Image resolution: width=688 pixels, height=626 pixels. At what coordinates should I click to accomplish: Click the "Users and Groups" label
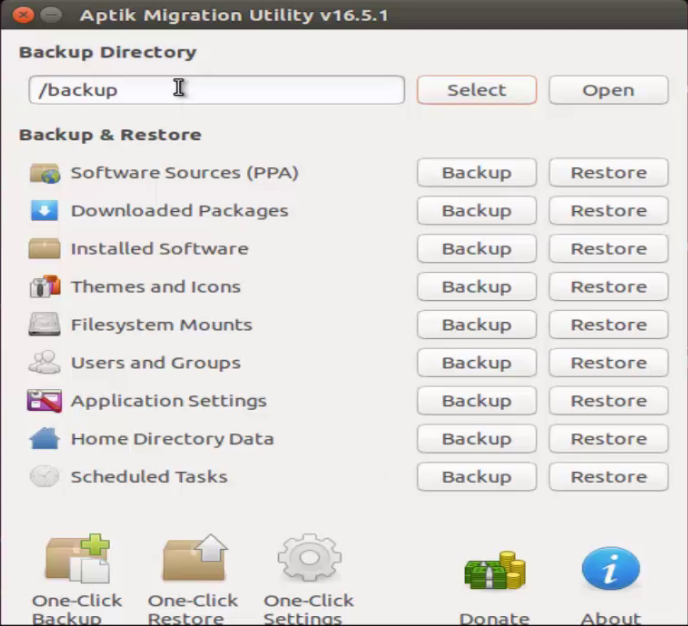coord(156,363)
